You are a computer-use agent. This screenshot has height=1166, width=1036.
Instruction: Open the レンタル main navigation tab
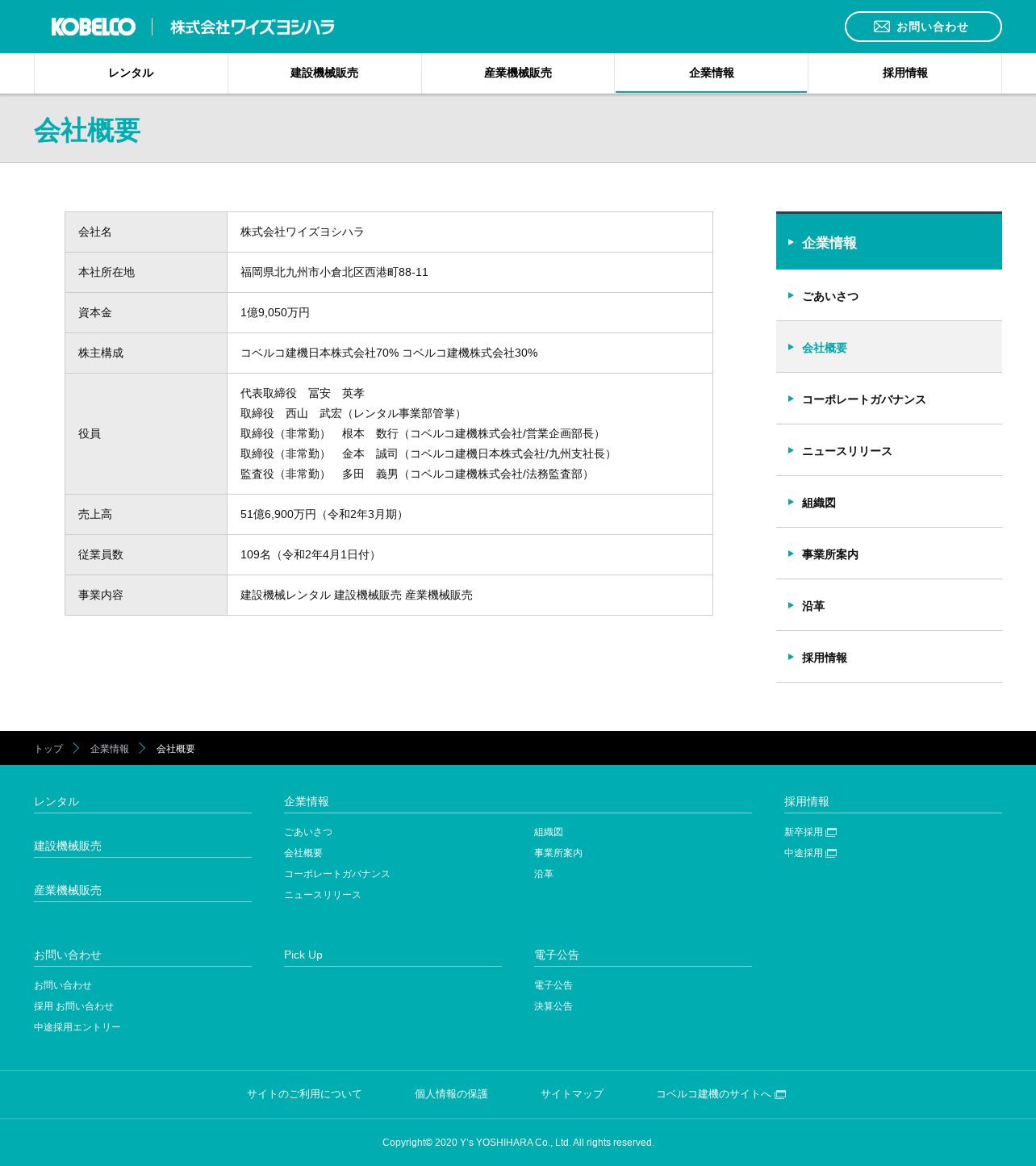click(x=131, y=73)
